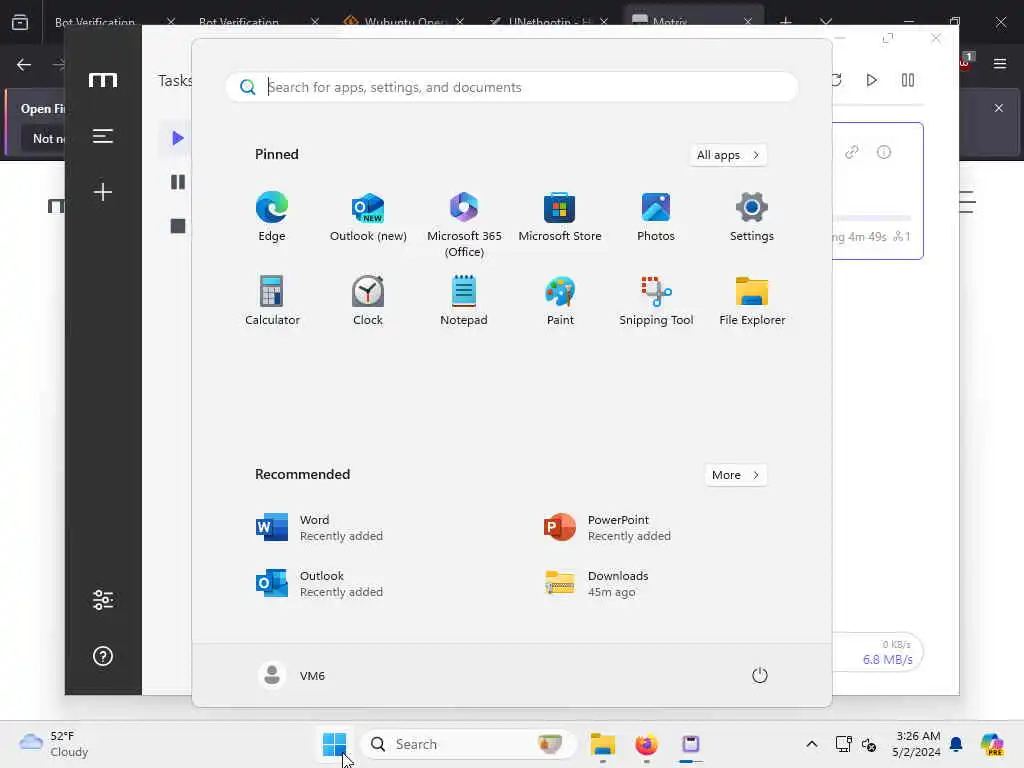Select Motrix downloading tasks filter

(x=177, y=138)
